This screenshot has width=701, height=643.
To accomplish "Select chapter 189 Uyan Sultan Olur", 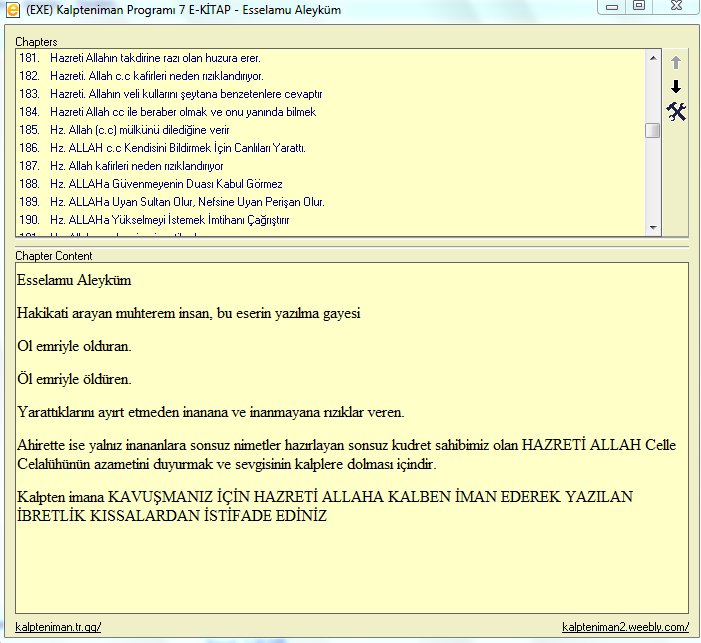I will 331,202.
